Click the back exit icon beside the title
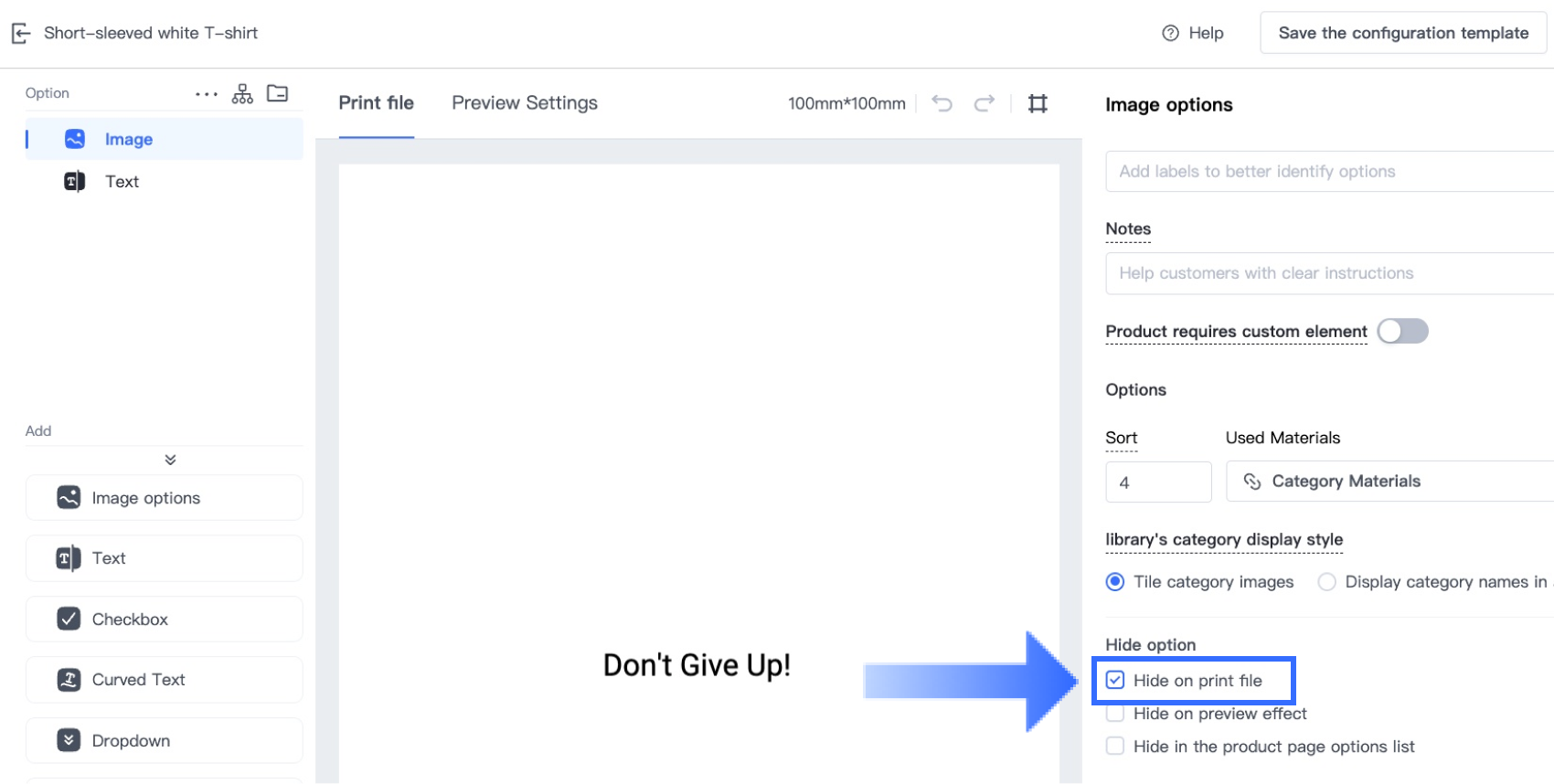Screen dimensions: 1554x784 tap(20, 34)
